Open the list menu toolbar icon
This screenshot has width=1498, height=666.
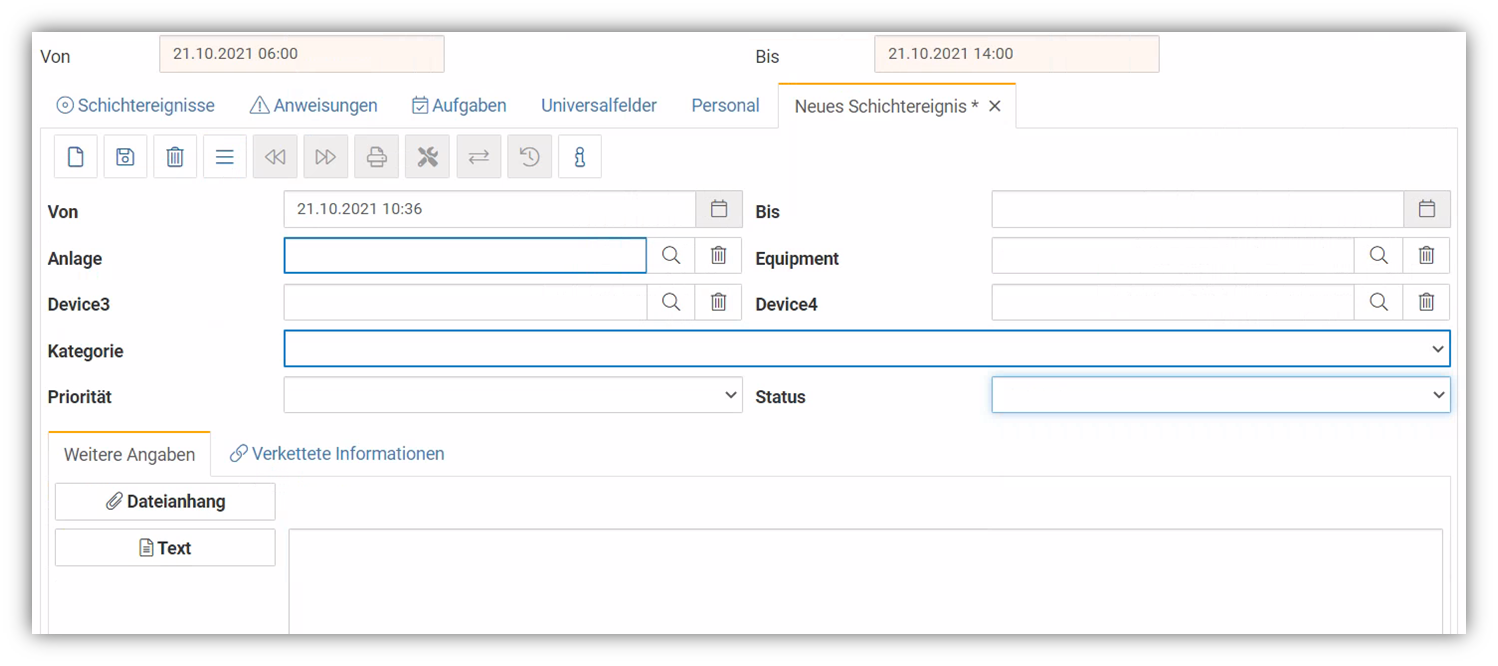pyautogui.click(x=225, y=157)
